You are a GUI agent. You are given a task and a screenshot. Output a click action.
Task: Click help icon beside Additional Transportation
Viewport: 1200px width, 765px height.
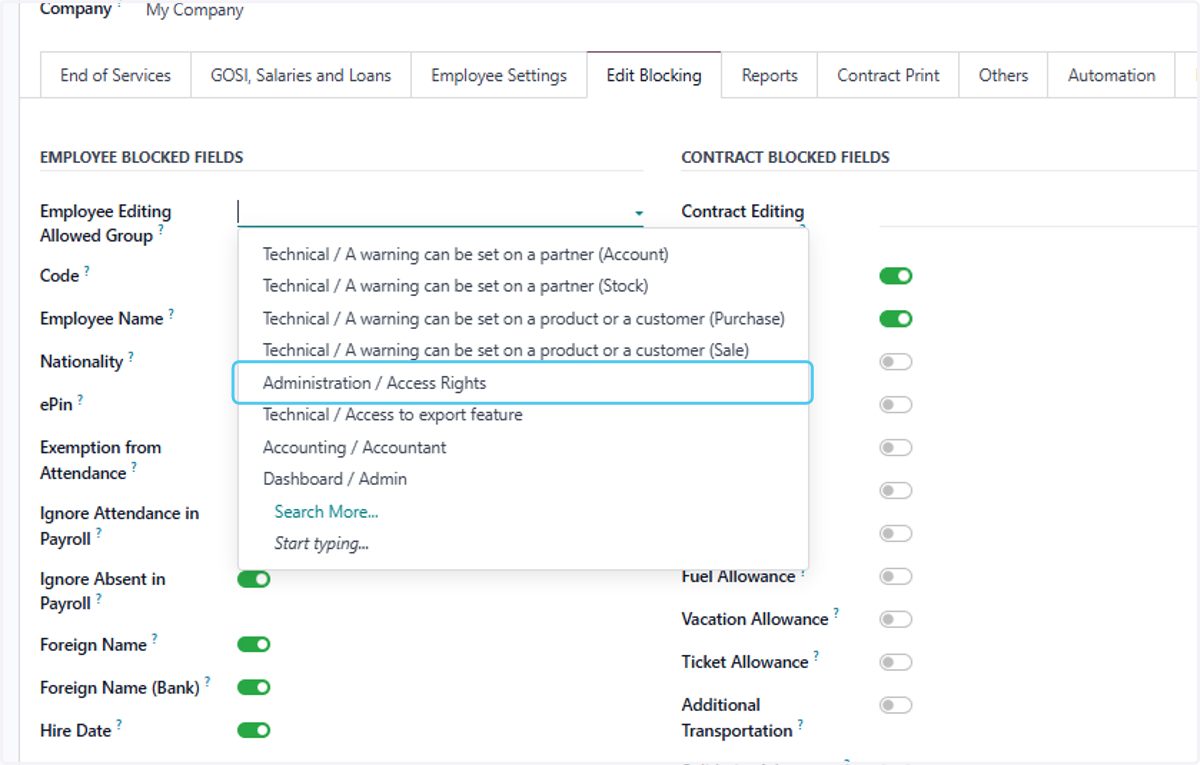(801, 725)
